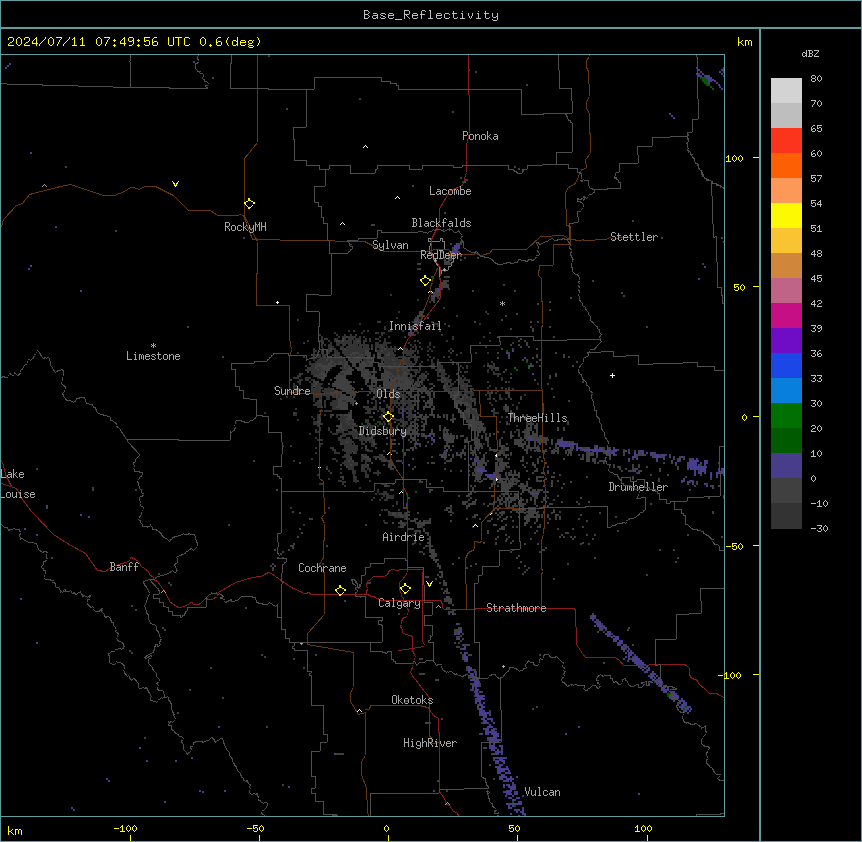
Task: Click the yellow 51–54 dBZ legend swatch
Action: 786,216
